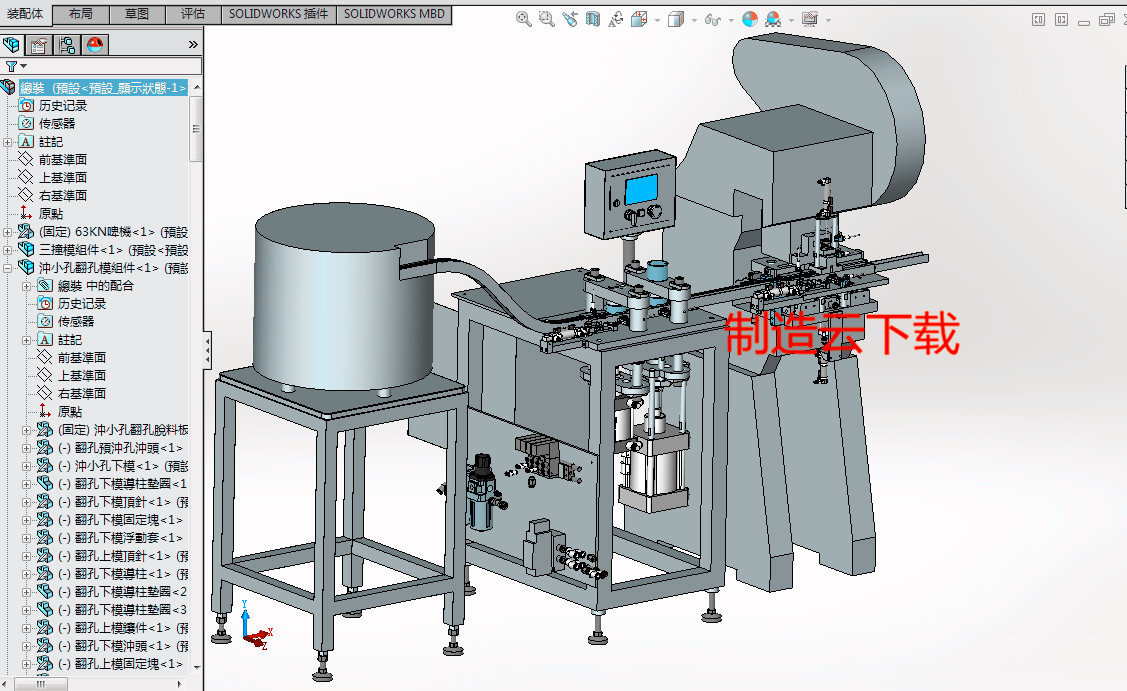Open the Hide/Show Items glasses icon
The width and height of the screenshot is (1127, 691).
click(712, 19)
